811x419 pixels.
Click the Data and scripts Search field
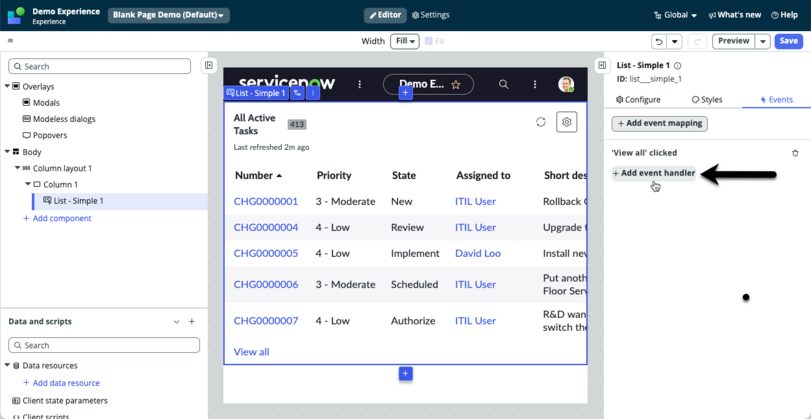[x=104, y=345]
